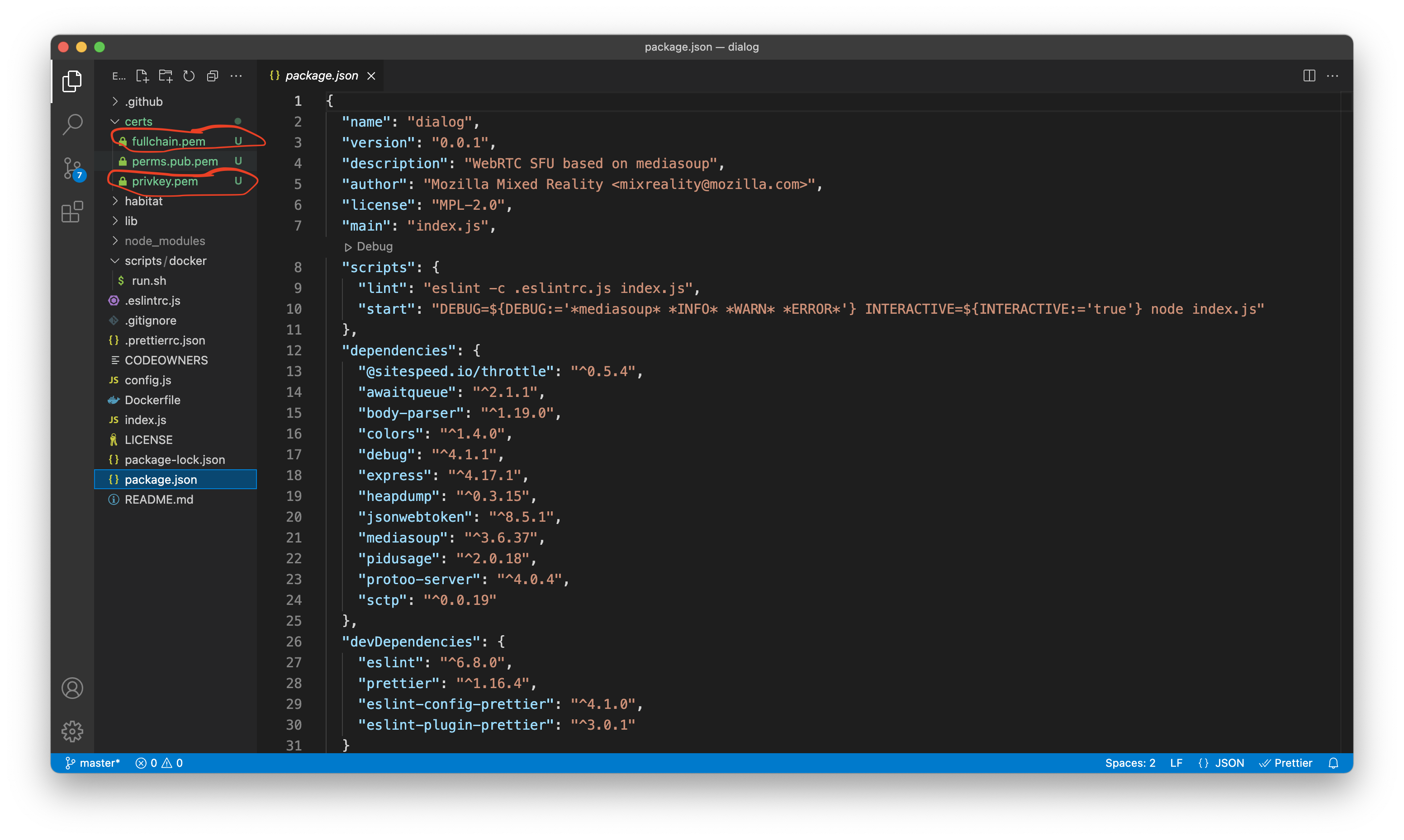
Task: Close the package.json editor tab
Action: 371,76
